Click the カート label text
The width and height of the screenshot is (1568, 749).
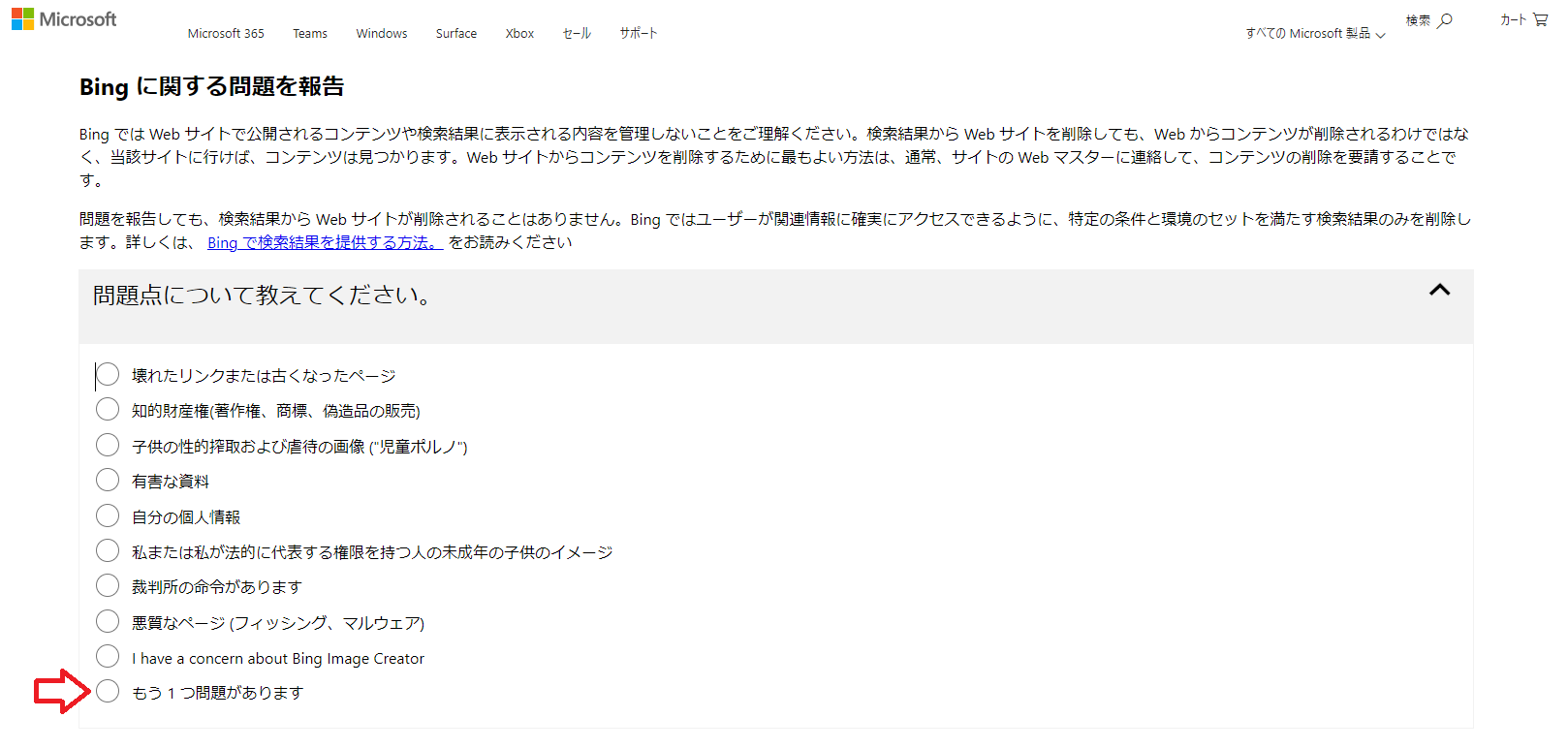[1513, 19]
